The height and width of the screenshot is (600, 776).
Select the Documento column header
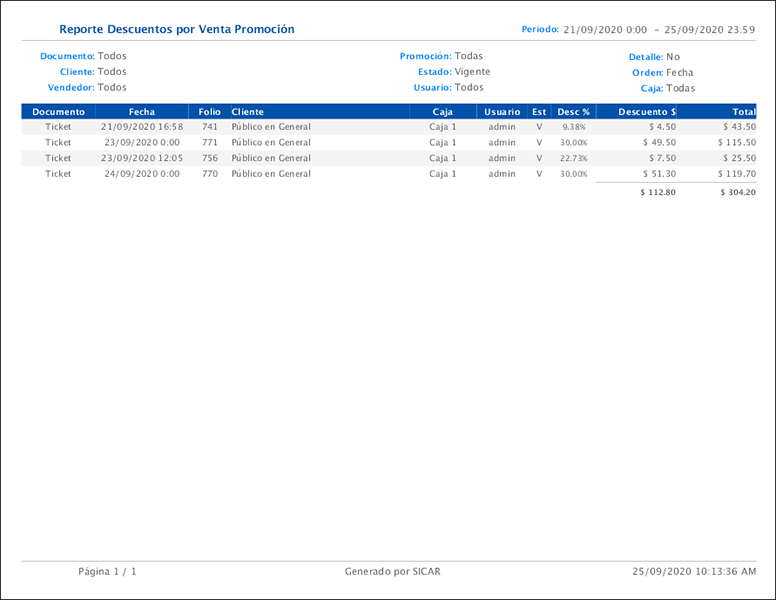point(58,112)
